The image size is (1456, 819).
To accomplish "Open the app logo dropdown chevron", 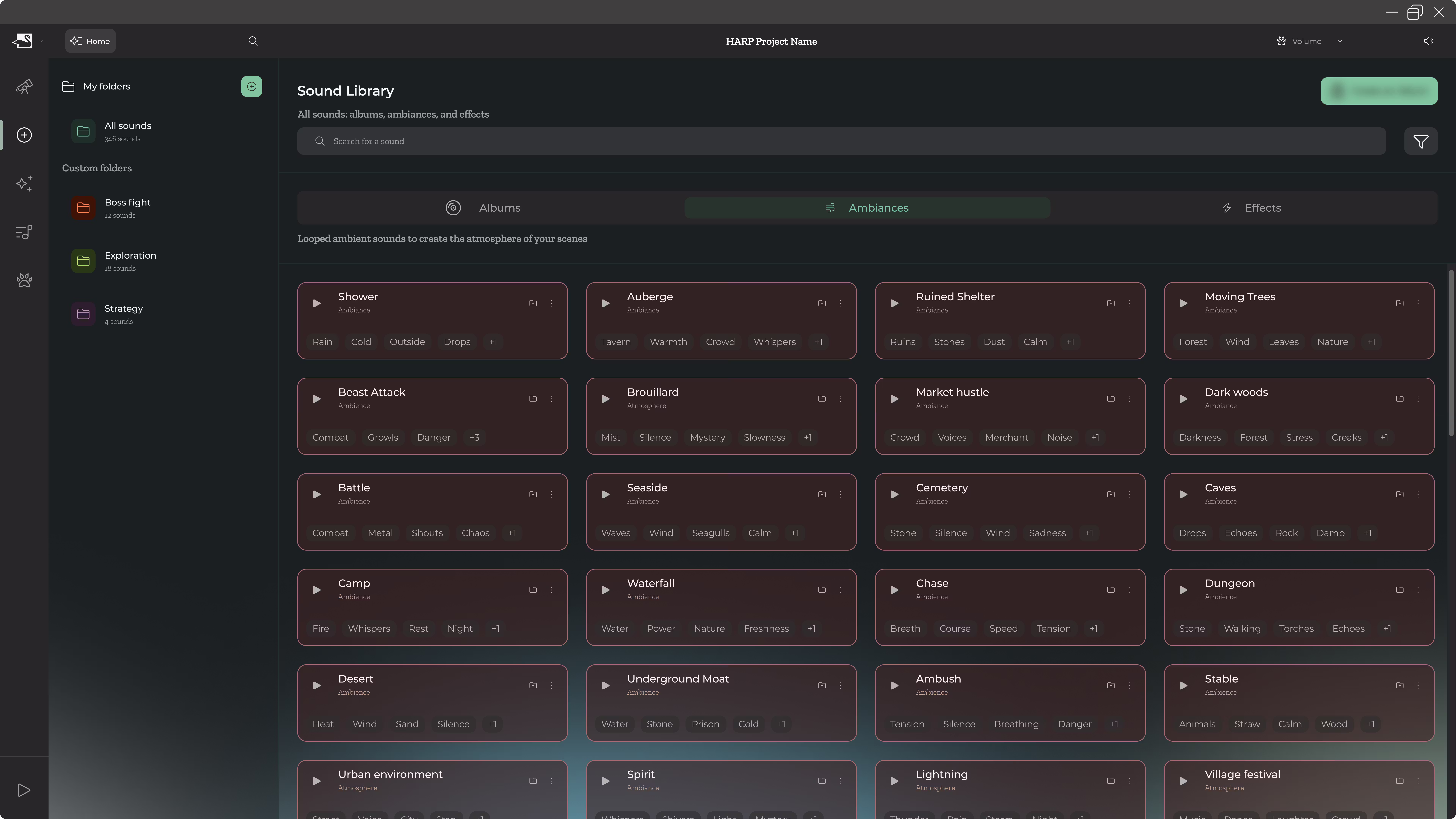I will click(41, 41).
